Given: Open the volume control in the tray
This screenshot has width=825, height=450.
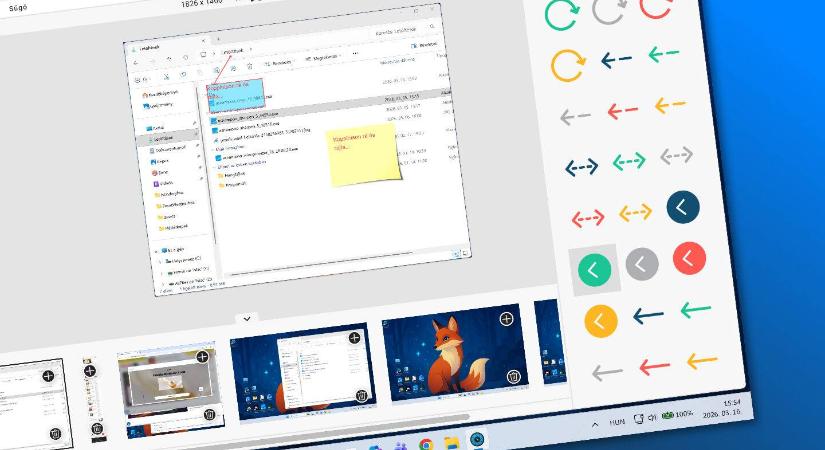Looking at the screenshot, I should (652, 417).
